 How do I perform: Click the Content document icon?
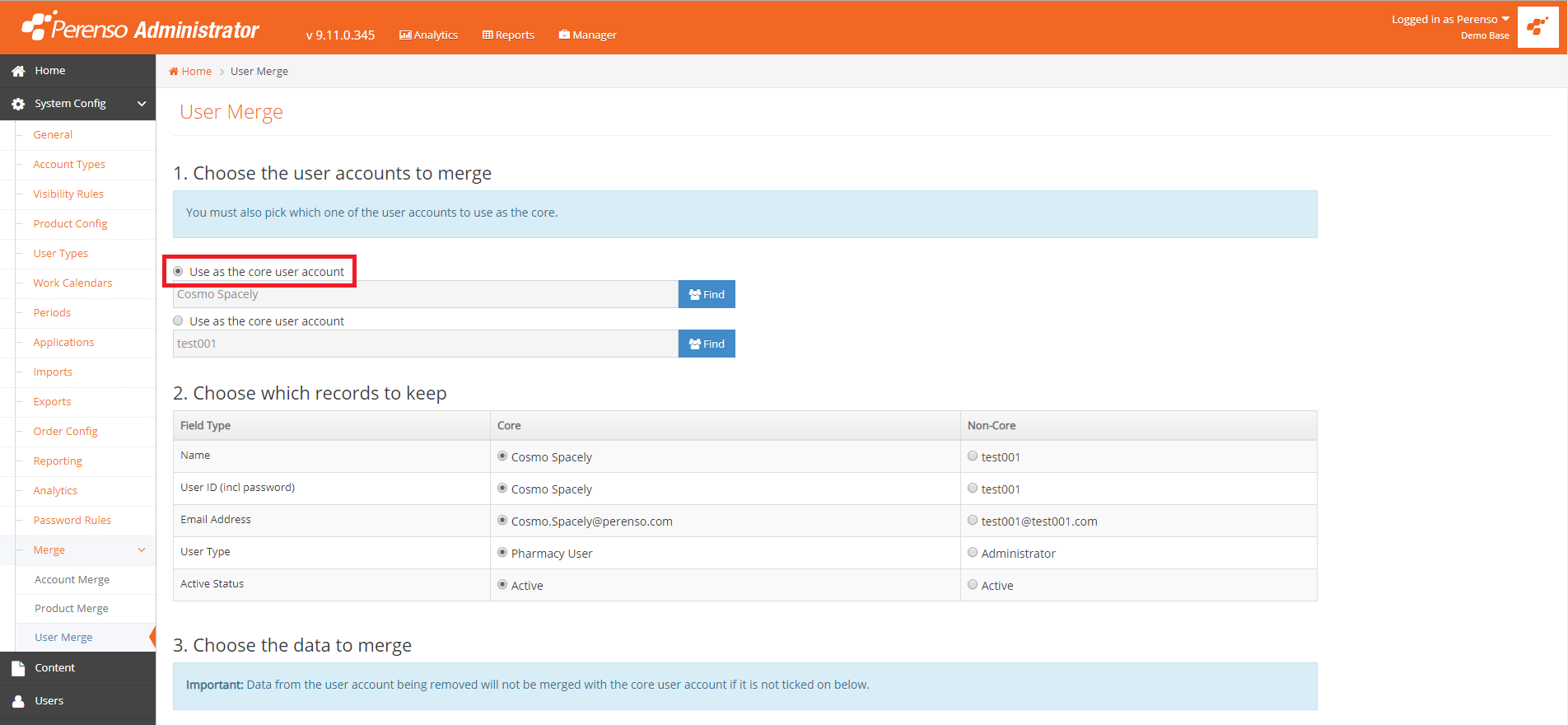(18, 668)
